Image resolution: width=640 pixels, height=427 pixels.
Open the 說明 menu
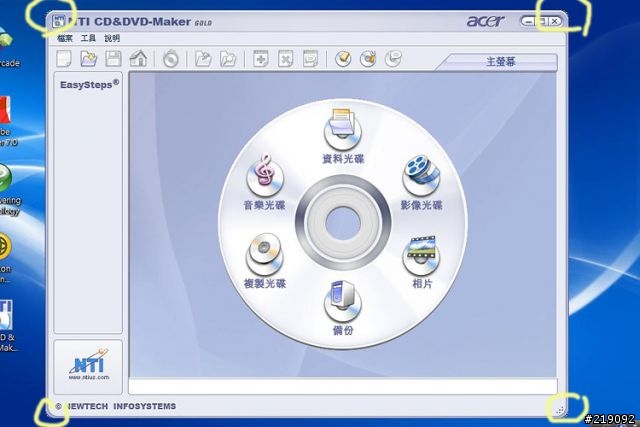click(x=112, y=38)
